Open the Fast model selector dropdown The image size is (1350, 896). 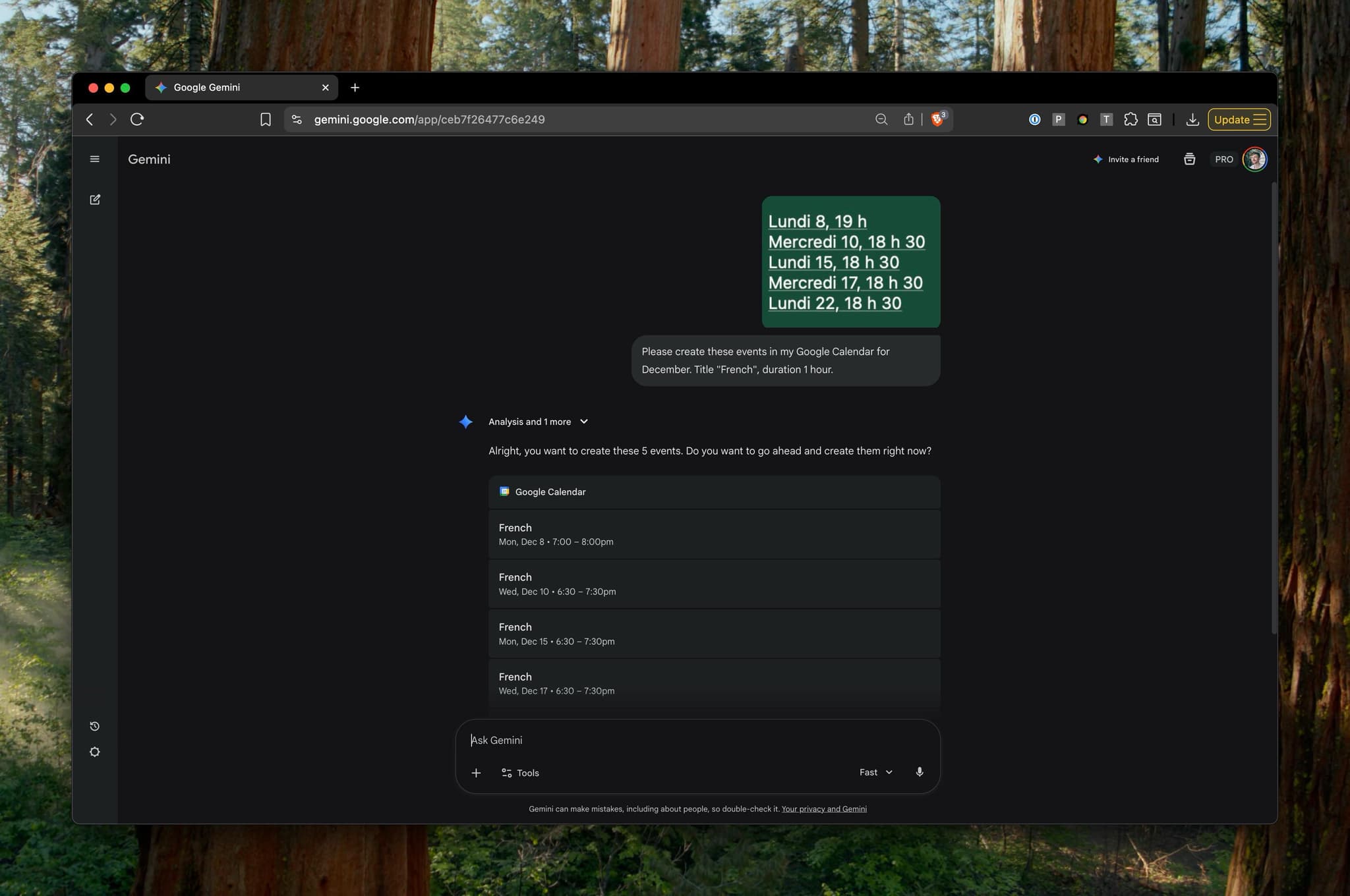pos(875,772)
